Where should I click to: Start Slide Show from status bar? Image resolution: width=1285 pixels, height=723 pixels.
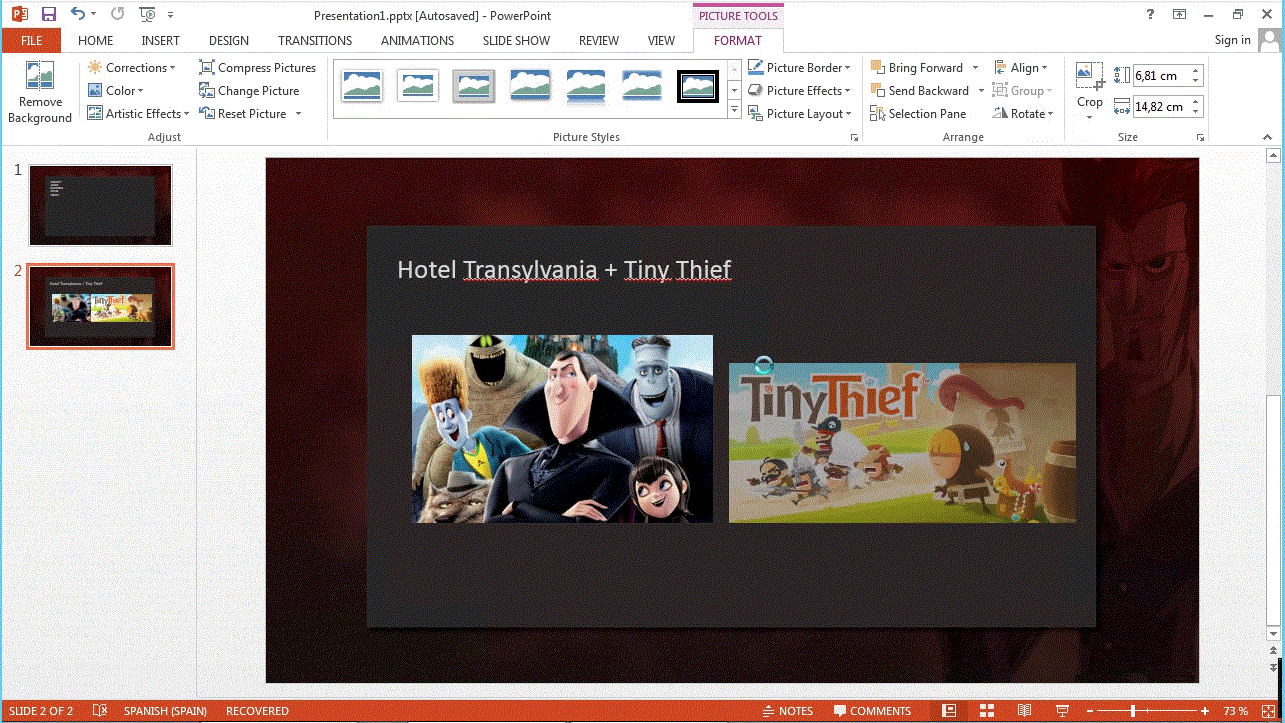pyautogui.click(x=1061, y=711)
